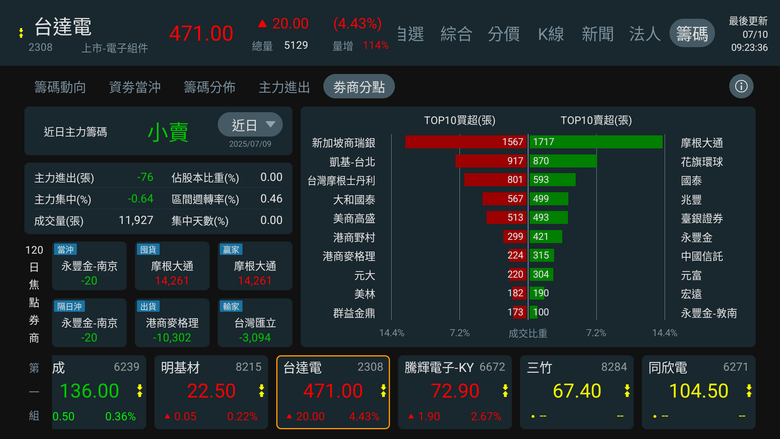Select the 資券當沖 sub-tab
The width and height of the screenshot is (780, 439).
point(135,88)
